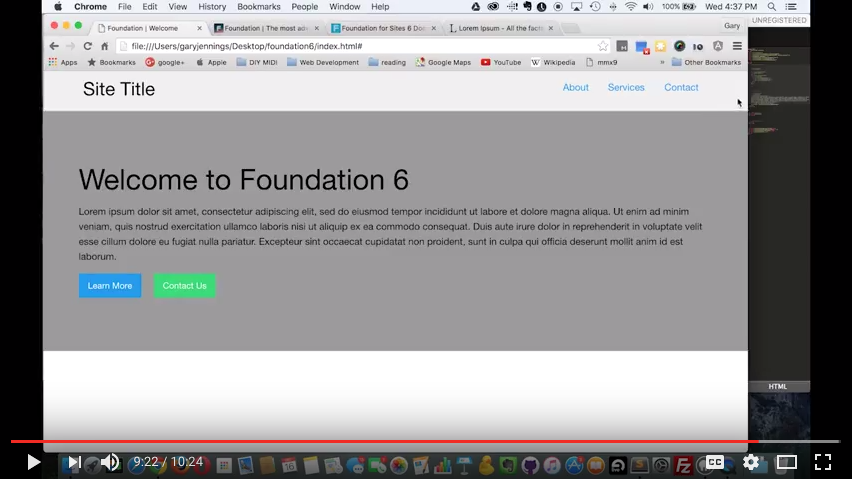Click the green Contact Us button
This screenshot has height=479, width=852.
point(185,286)
